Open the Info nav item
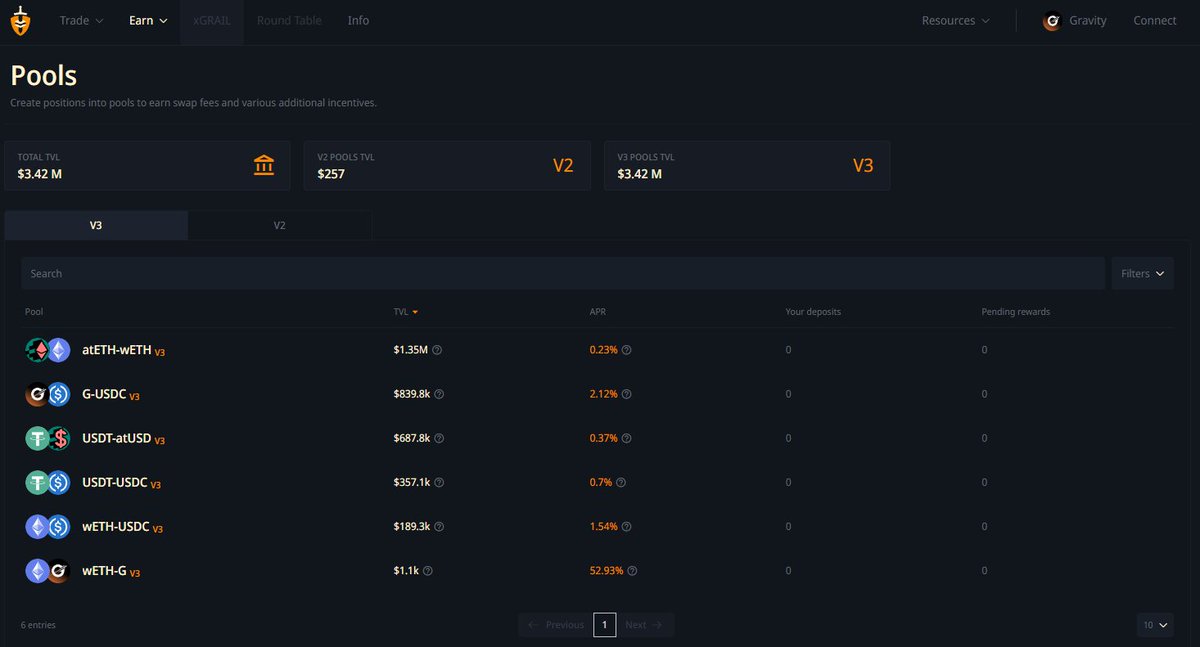Image resolution: width=1200 pixels, height=647 pixels. pyautogui.click(x=358, y=21)
